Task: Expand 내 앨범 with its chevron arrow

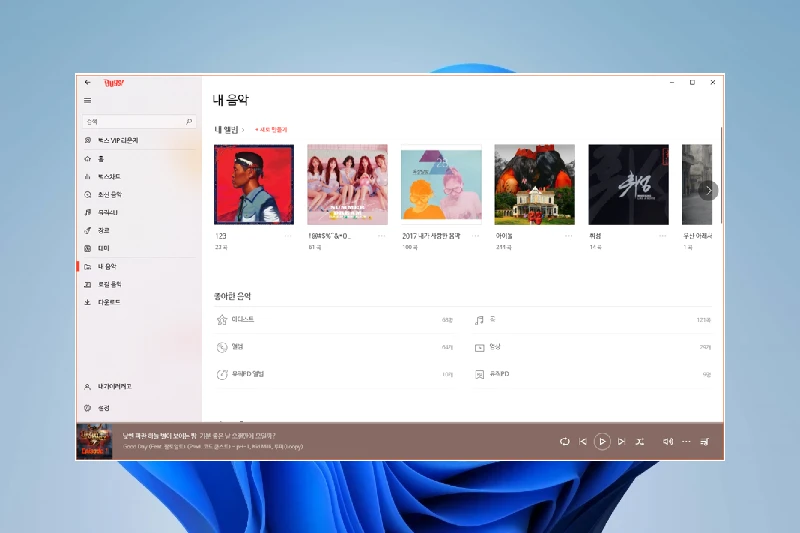Action: click(243, 130)
